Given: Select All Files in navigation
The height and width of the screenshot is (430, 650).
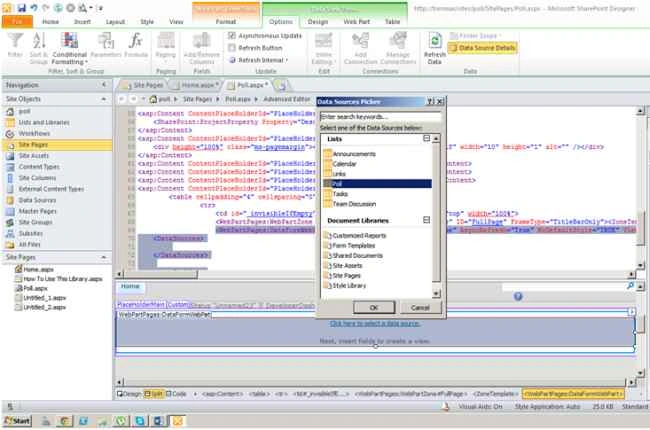Looking at the screenshot, I should [x=29, y=245].
